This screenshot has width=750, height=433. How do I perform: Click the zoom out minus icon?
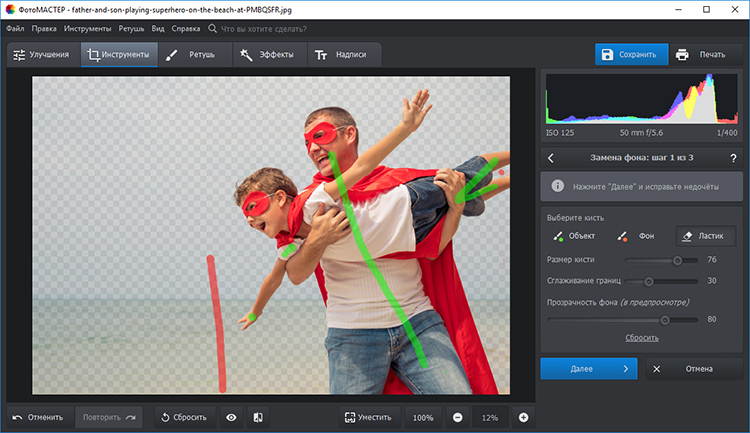tap(457, 417)
